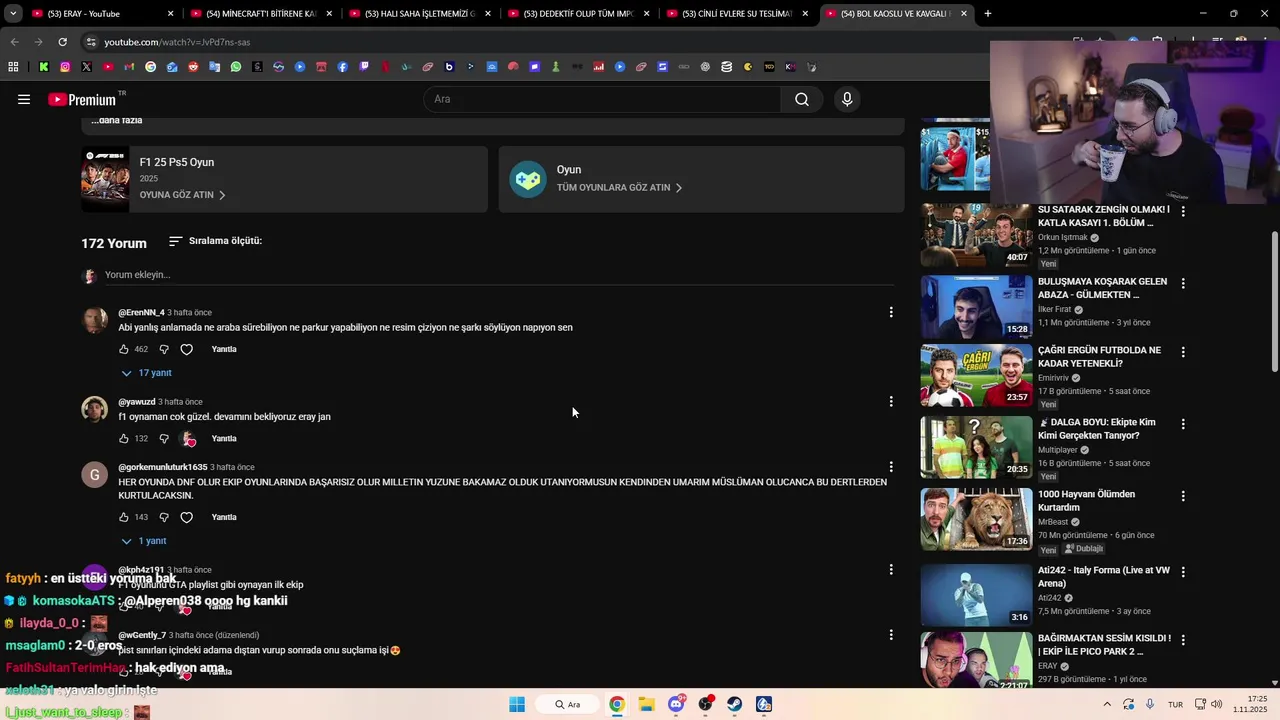
Task: Open TÜM OYUNLARA GÖZ ATIN link
Action: [x=619, y=187]
